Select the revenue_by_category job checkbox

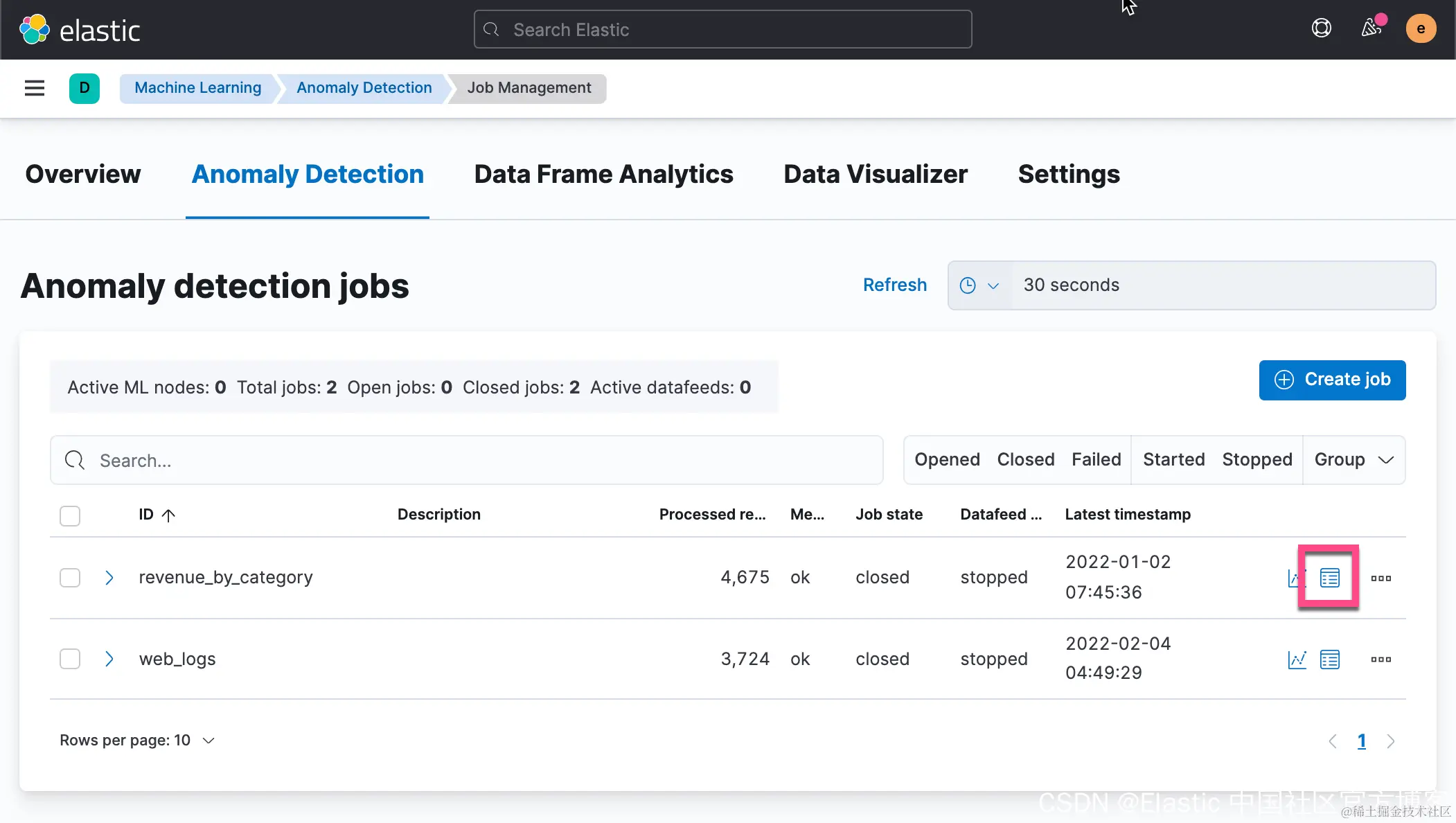click(x=70, y=578)
